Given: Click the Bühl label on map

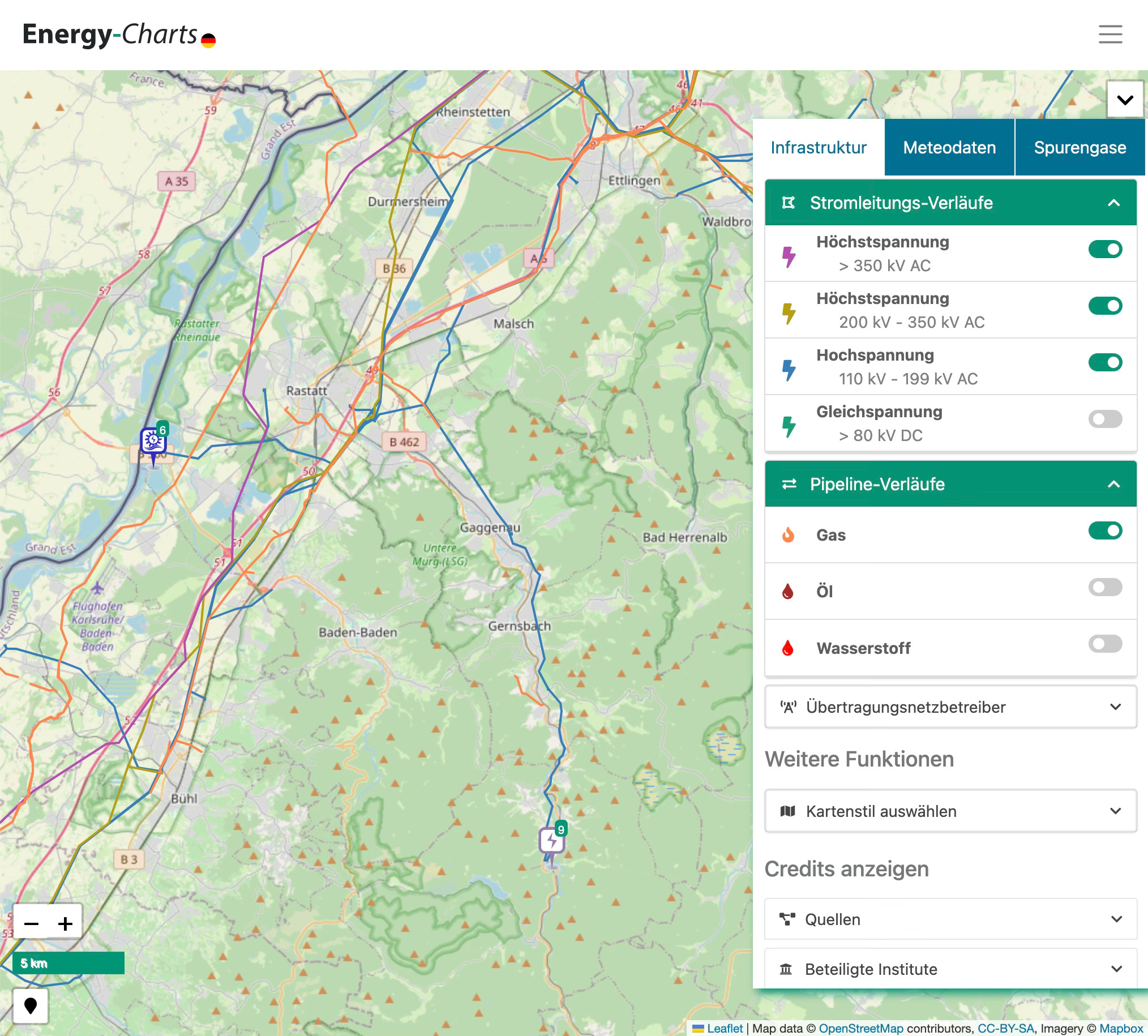Looking at the screenshot, I should pos(184,799).
